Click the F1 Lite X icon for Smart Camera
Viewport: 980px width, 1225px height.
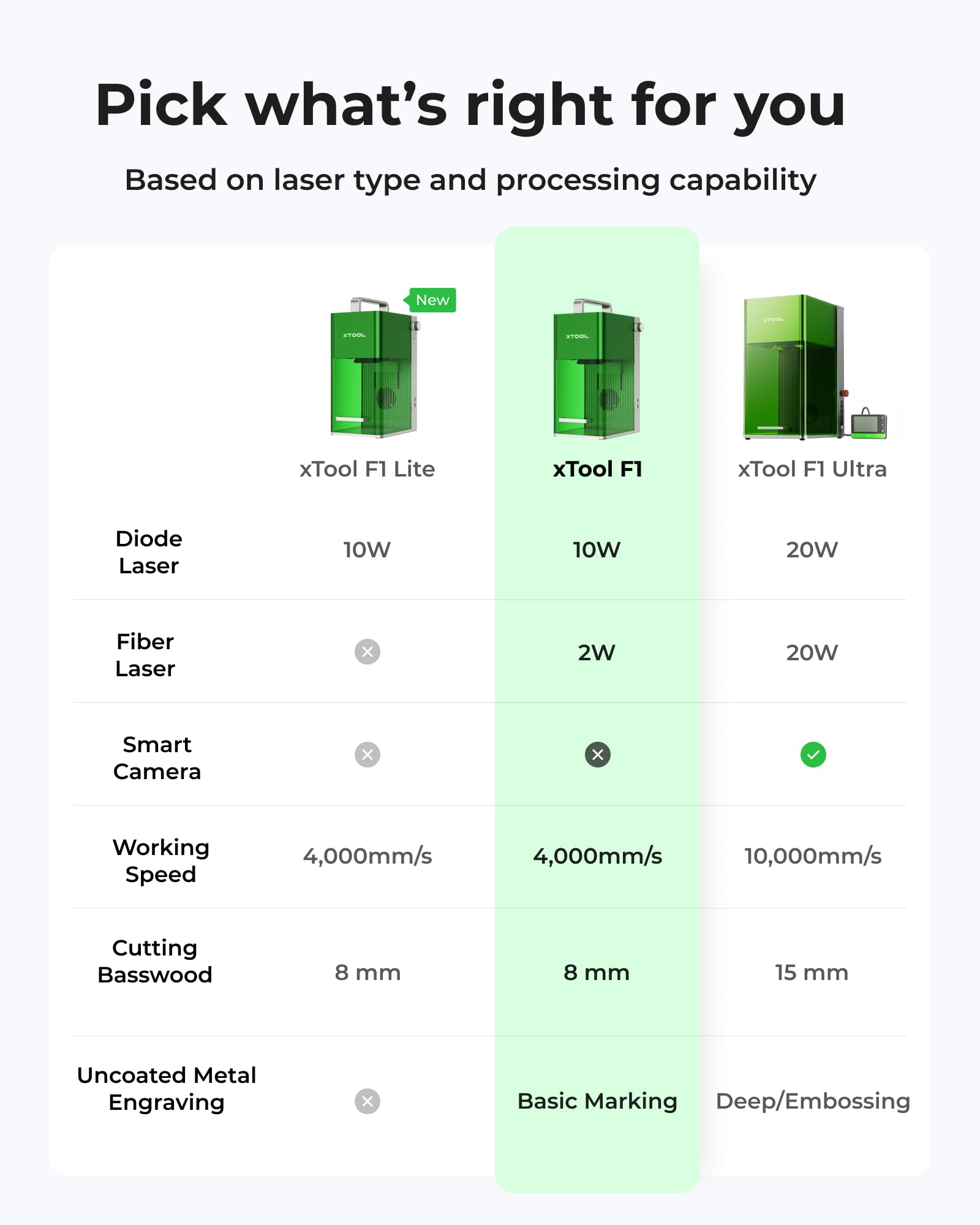pyautogui.click(x=367, y=755)
